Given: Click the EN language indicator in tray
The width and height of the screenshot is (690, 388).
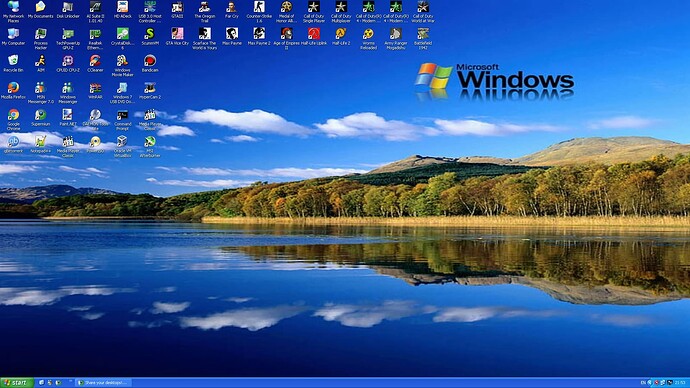Looking at the screenshot, I should [x=643, y=383].
